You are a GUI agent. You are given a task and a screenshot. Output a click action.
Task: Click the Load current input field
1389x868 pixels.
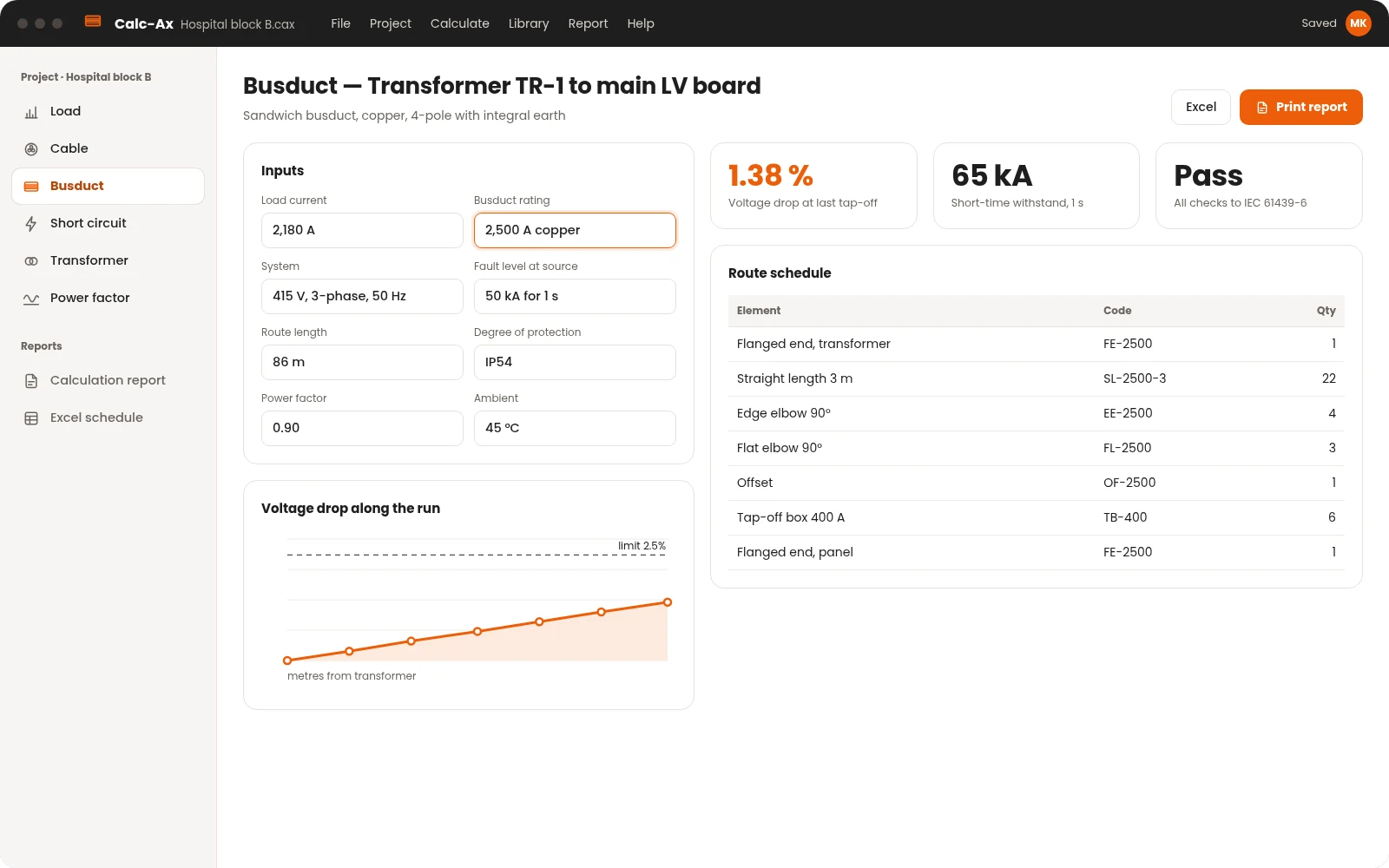coord(362,230)
